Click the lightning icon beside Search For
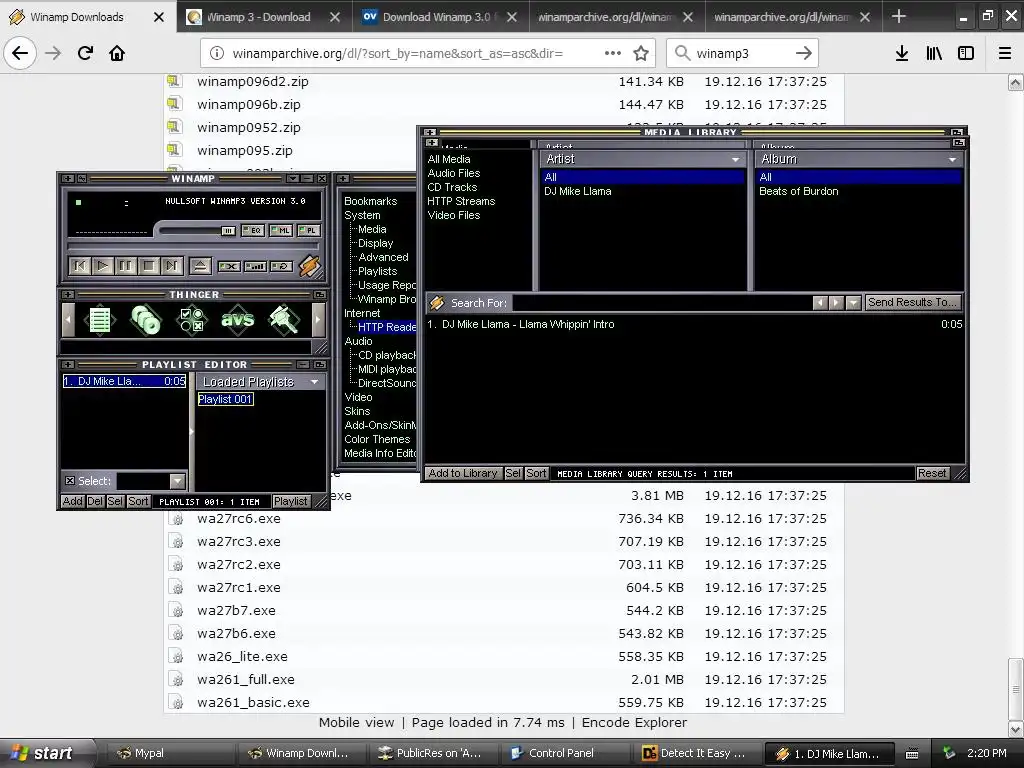Viewport: 1024px width, 768px height. pos(437,303)
